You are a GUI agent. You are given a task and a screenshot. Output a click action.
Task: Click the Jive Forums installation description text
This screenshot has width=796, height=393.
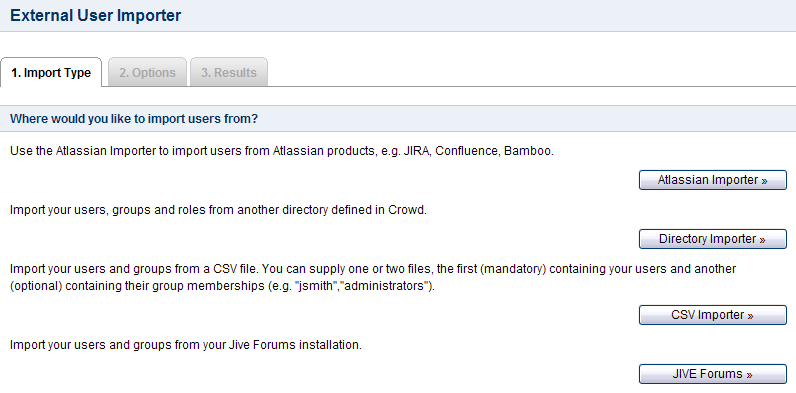click(186, 345)
